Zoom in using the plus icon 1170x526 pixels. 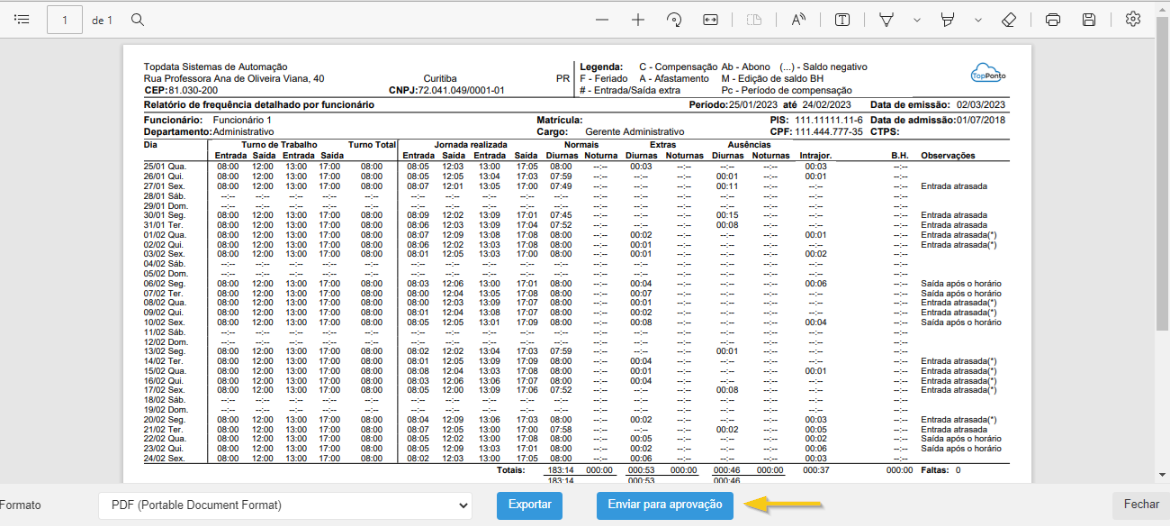pos(638,20)
